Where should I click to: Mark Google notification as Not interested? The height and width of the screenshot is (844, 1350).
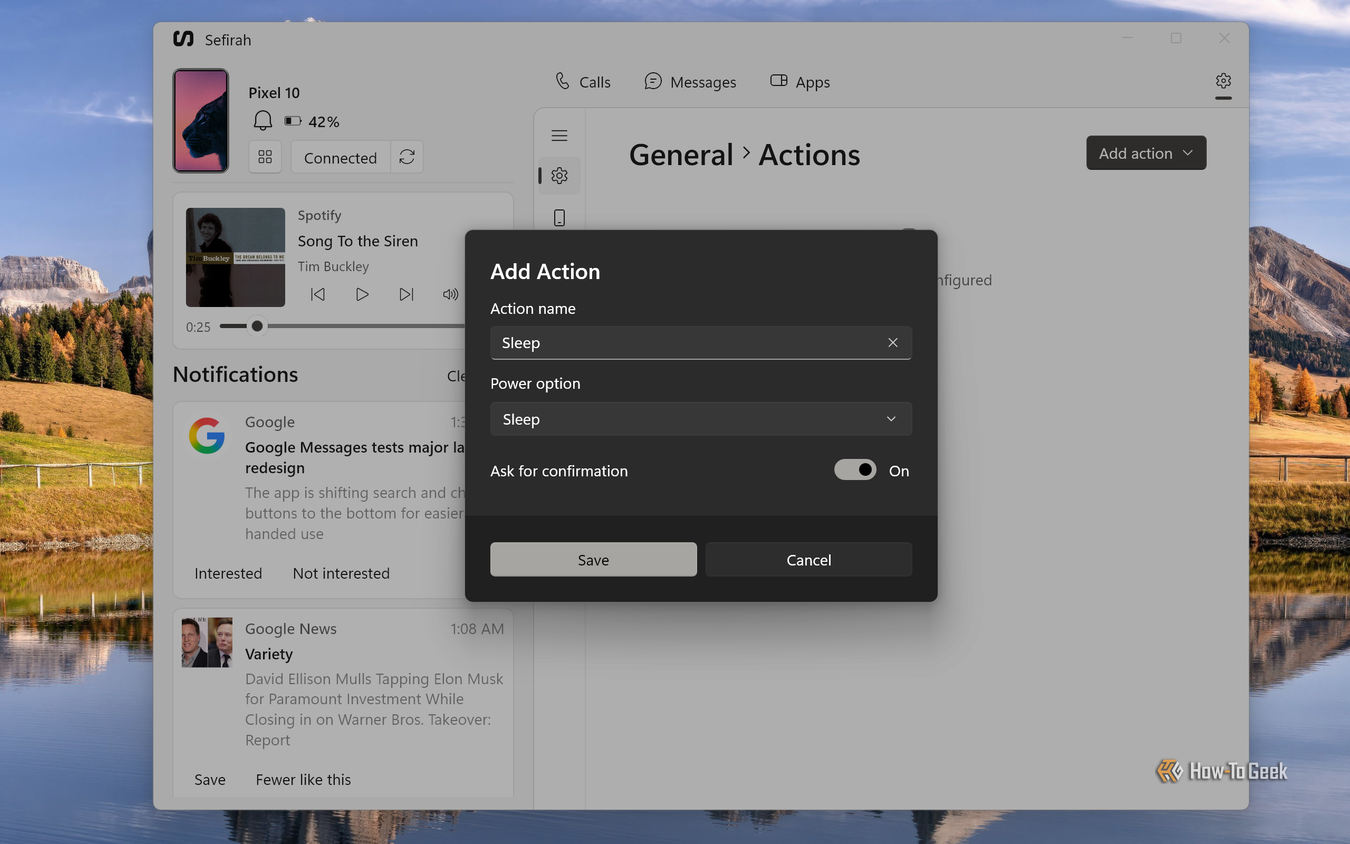pos(341,573)
